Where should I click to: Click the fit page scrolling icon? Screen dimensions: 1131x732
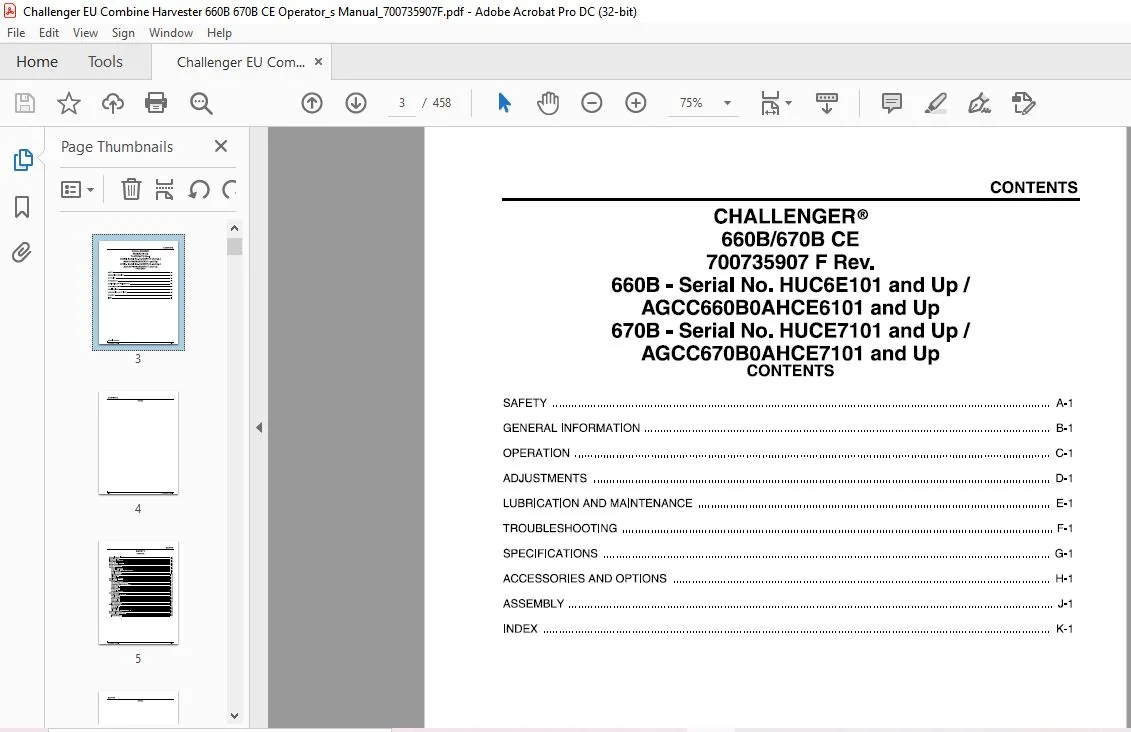pyautogui.click(x=770, y=103)
